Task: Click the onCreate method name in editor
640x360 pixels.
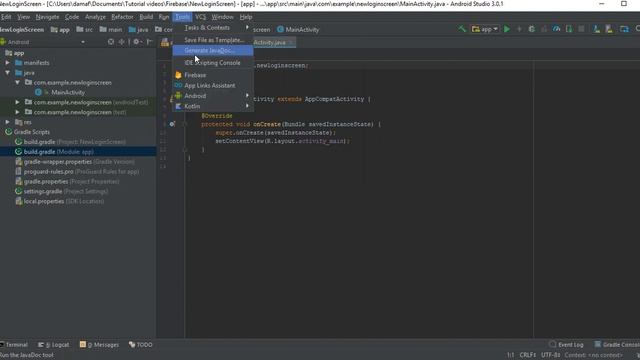Action: 267,124
